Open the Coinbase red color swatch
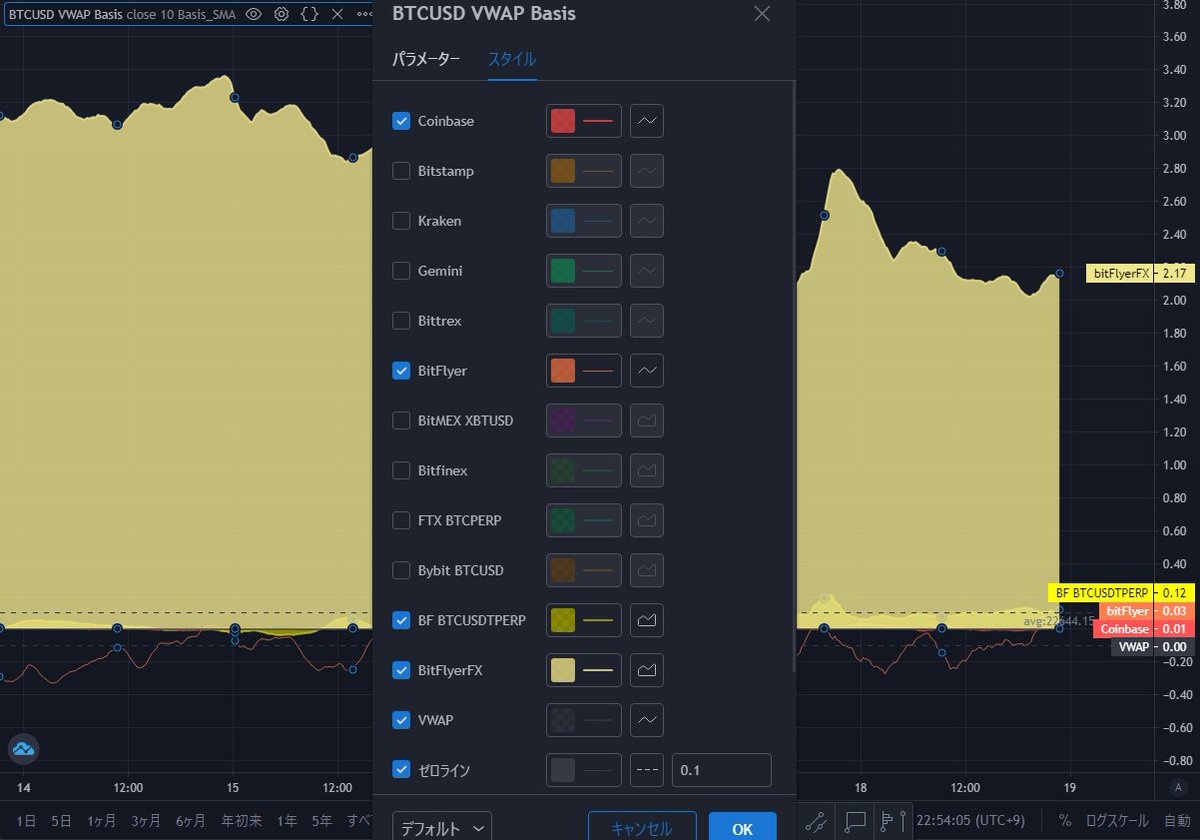Image resolution: width=1200 pixels, height=840 pixels. pos(562,120)
